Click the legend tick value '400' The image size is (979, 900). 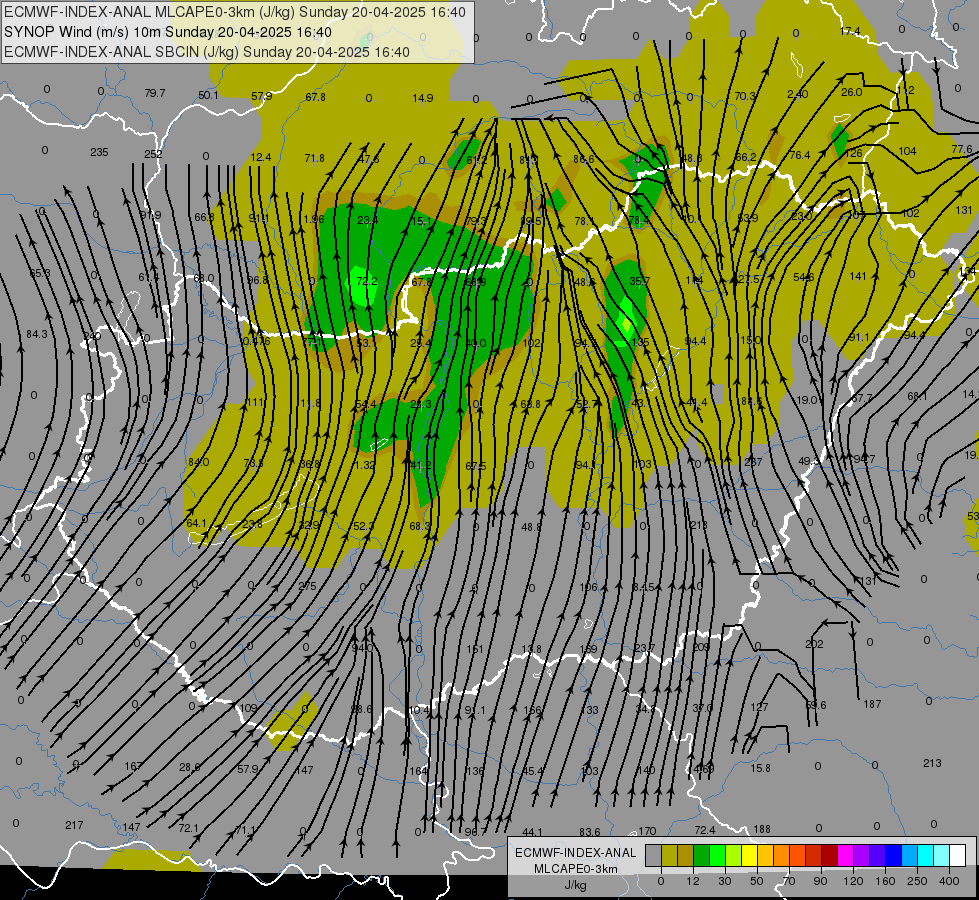tap(949, 881)
